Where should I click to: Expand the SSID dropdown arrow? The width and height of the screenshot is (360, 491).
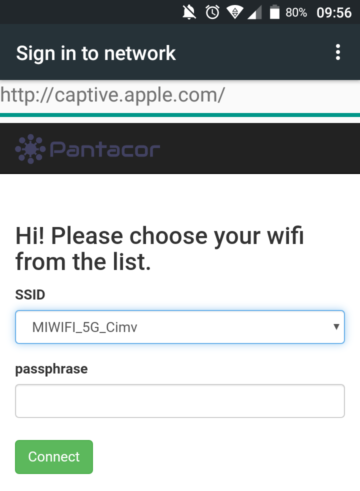point(336,327)
